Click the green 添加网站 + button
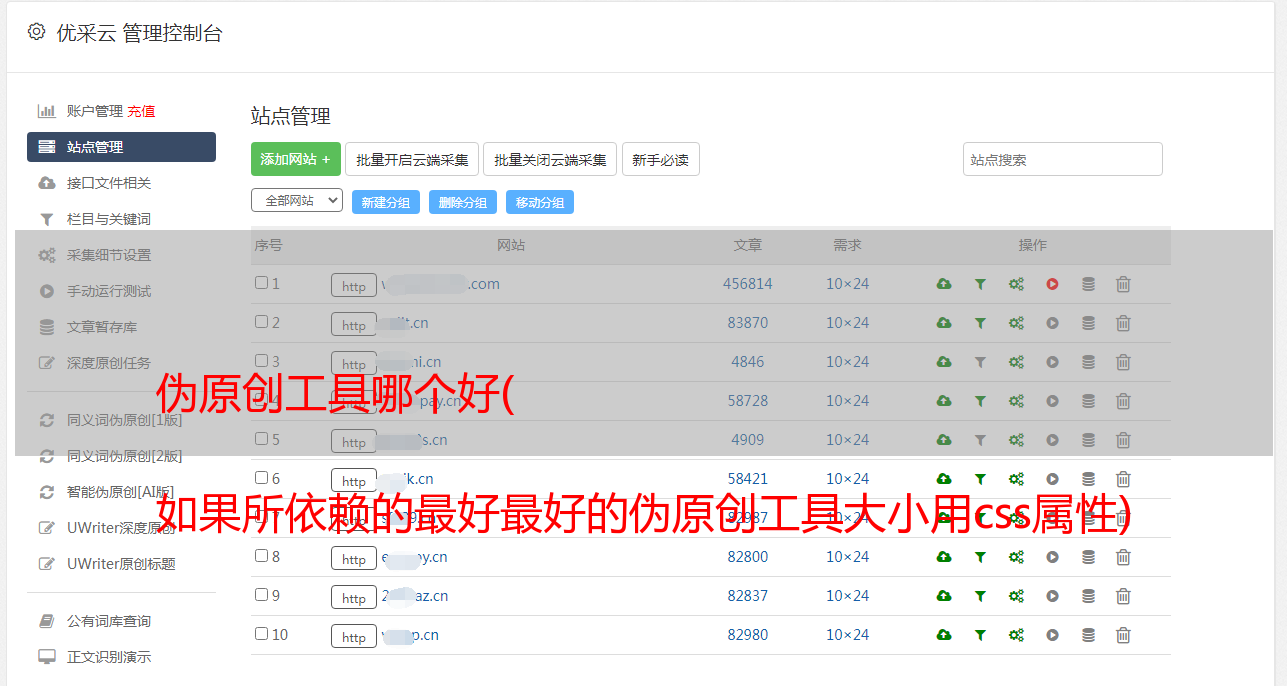Viewport: 1287px width, 686px height. point(296,159)
